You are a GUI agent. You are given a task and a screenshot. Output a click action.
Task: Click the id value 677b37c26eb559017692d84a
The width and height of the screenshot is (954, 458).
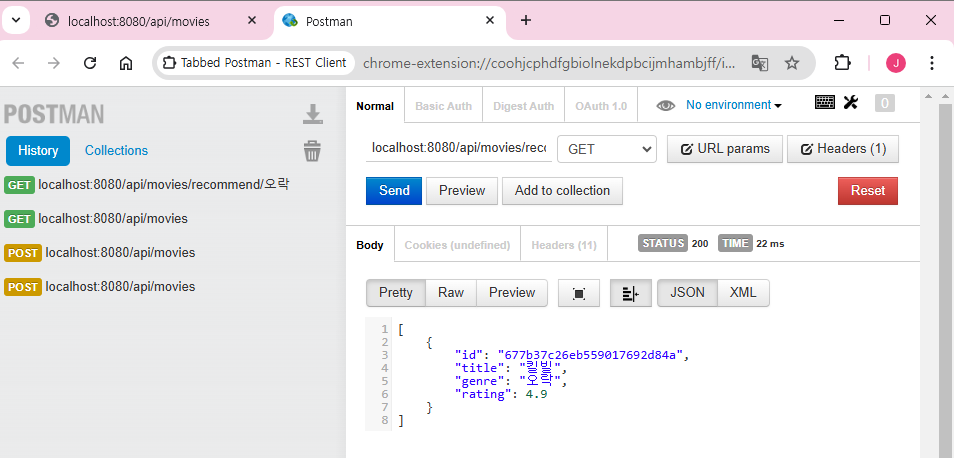click(x=592, y=355)
